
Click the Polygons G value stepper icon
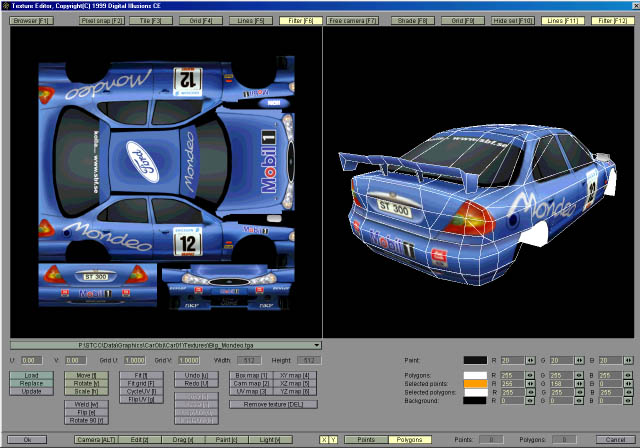pyautogui.click(x=579, y=375)
